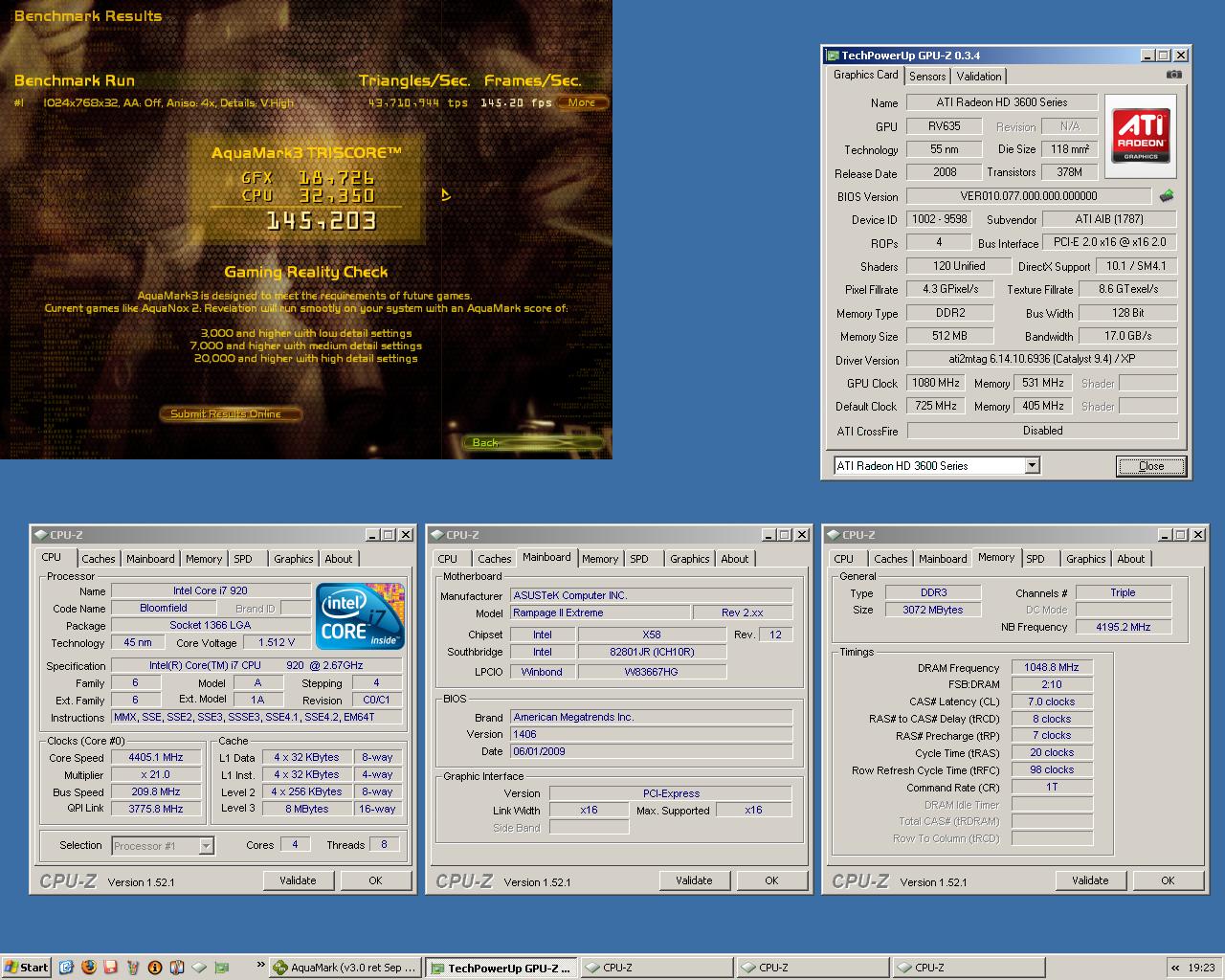Save the BIOS with the green chip icon
1225x980 pixels.
tap(1166, 196)
